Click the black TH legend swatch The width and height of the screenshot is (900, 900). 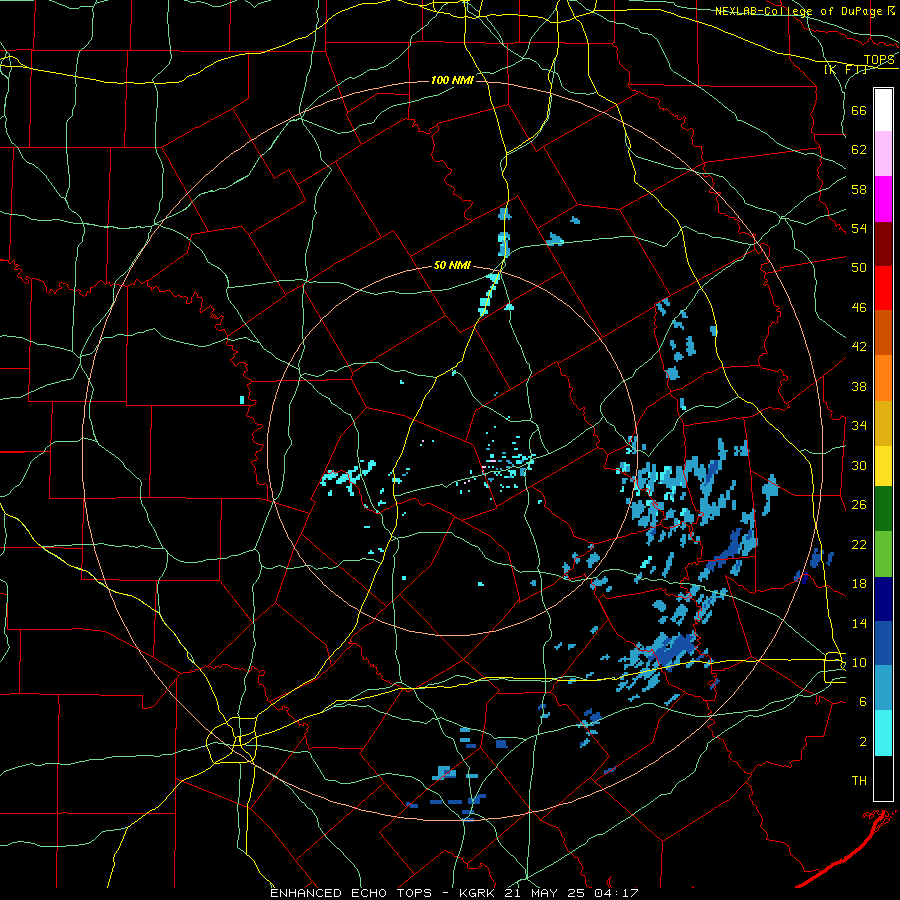pos(883,778)
